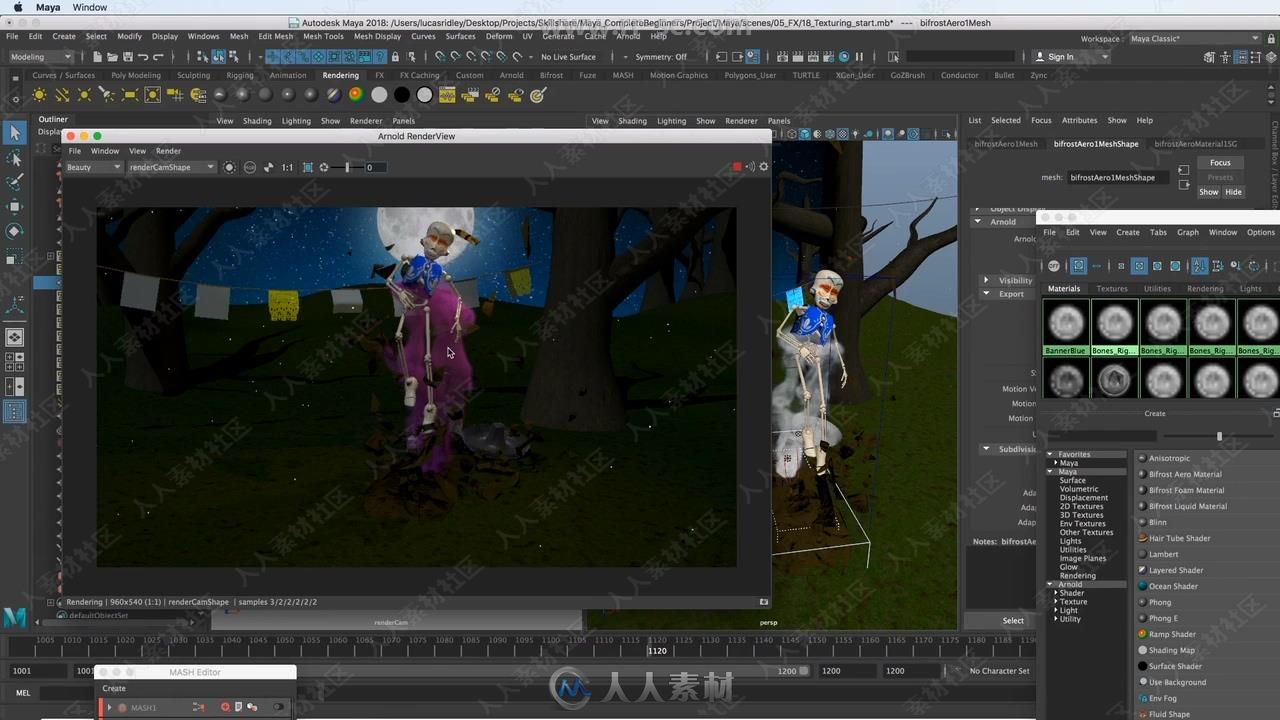Switch to the FX shelf tab
The width and height of the screenshot is (1280, 720).
pyautogui.click(x=379, y=75)
